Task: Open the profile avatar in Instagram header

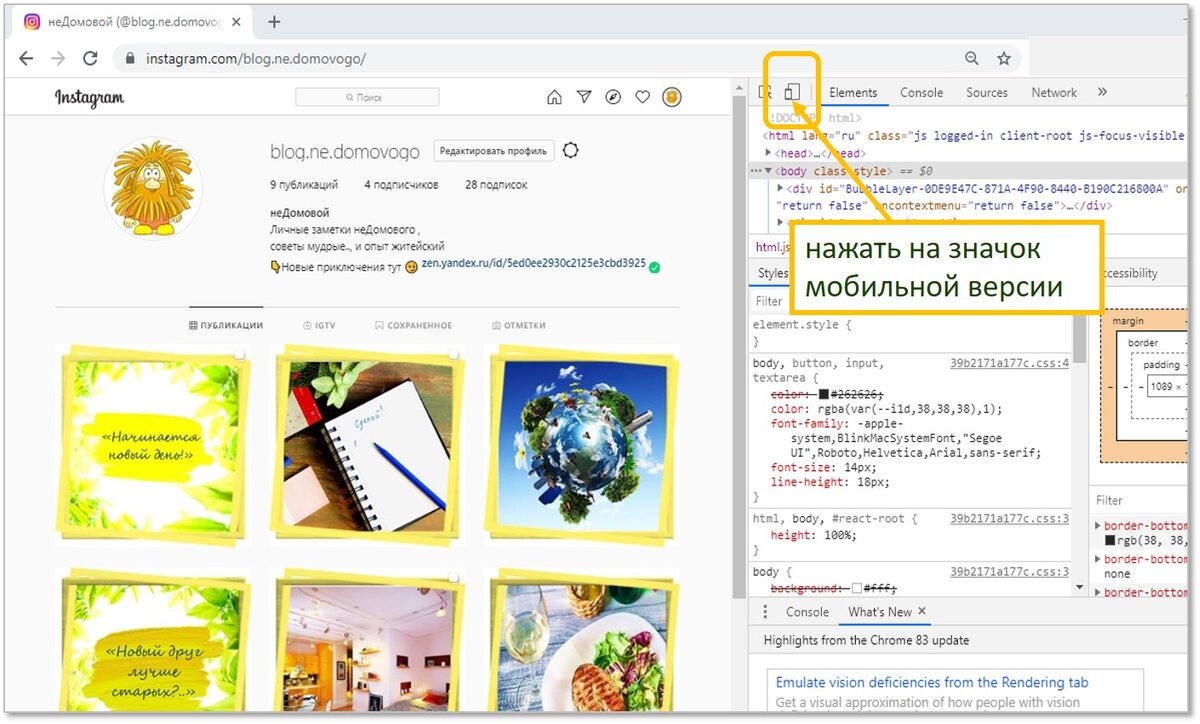Action: click(672, 97)
